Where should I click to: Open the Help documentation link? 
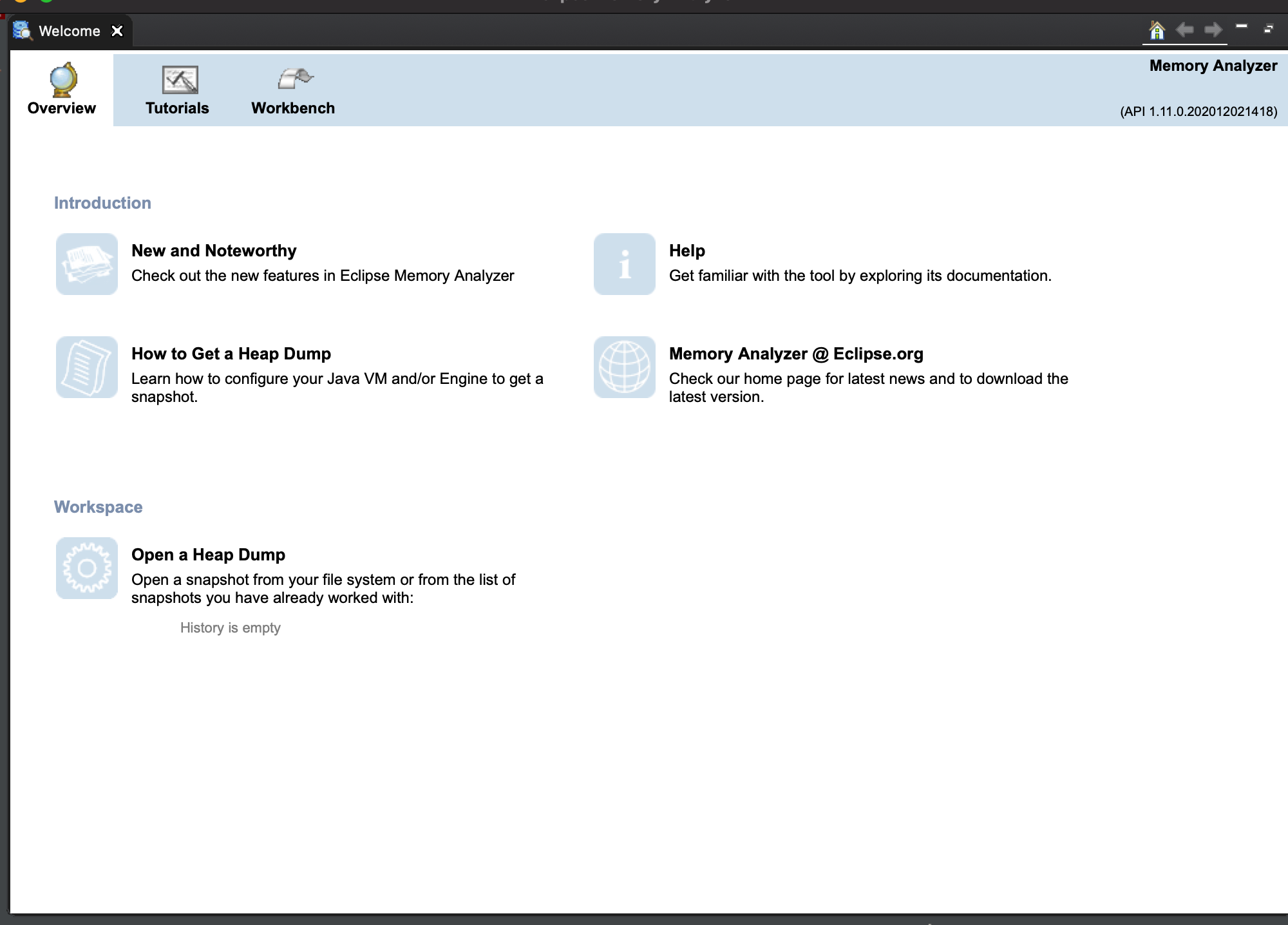pos(687,251)
